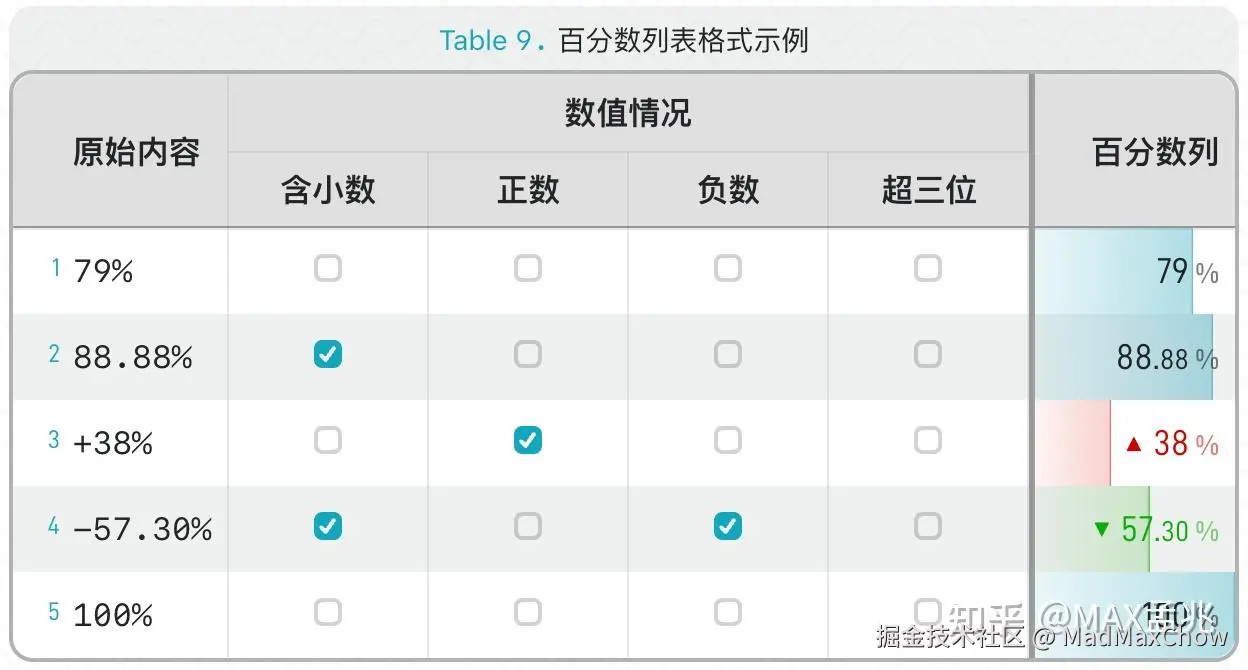Select the 数值情况 group header

pyautogui.click(x=628, y=114)
